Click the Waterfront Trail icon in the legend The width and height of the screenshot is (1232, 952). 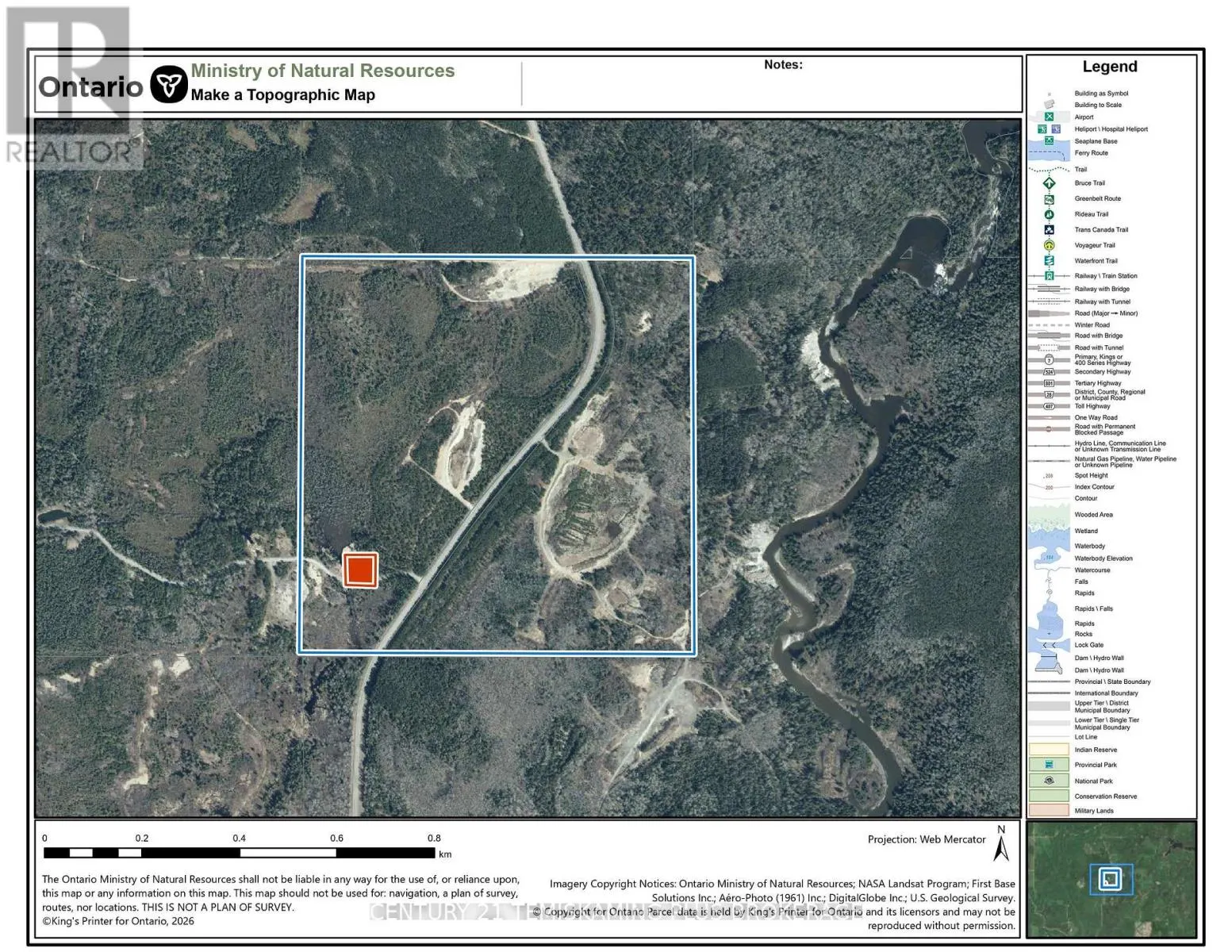(x=1049, y=260)
